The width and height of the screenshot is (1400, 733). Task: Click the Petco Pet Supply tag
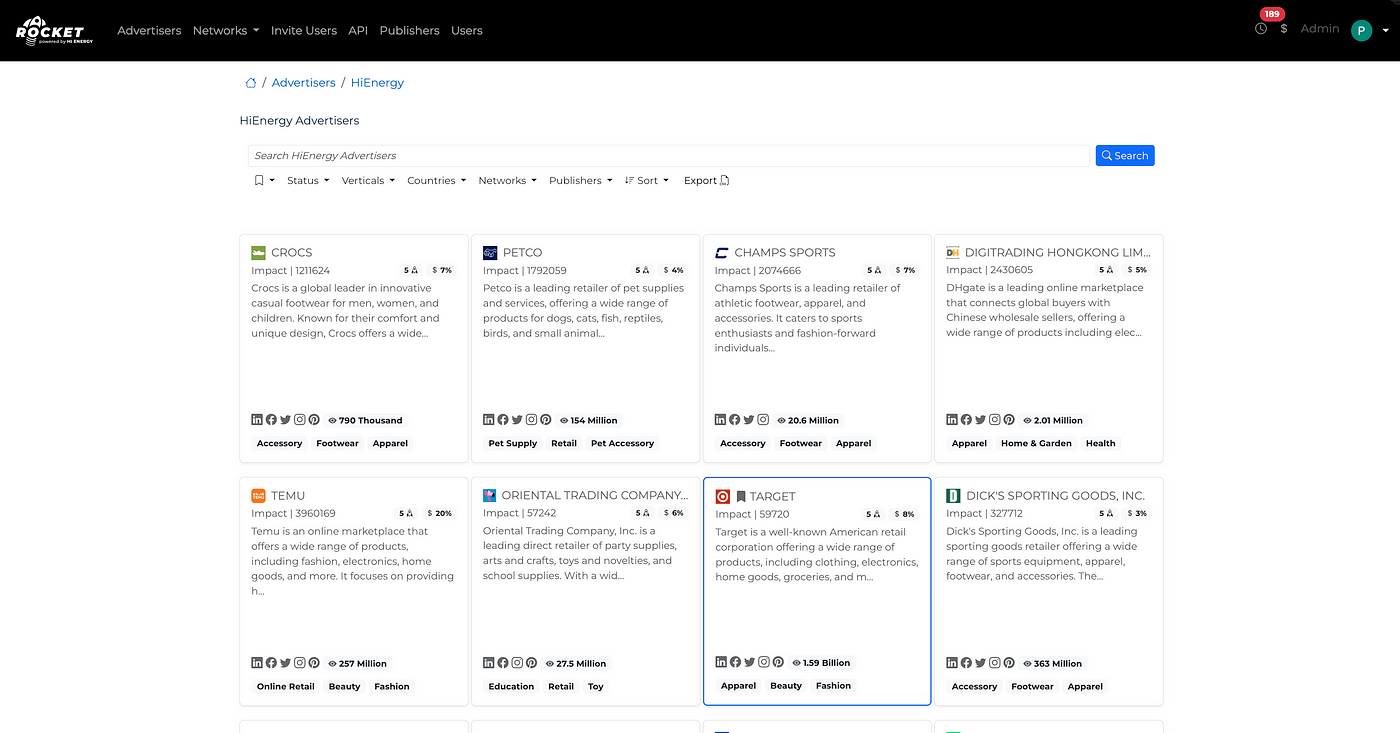point(513,443)
